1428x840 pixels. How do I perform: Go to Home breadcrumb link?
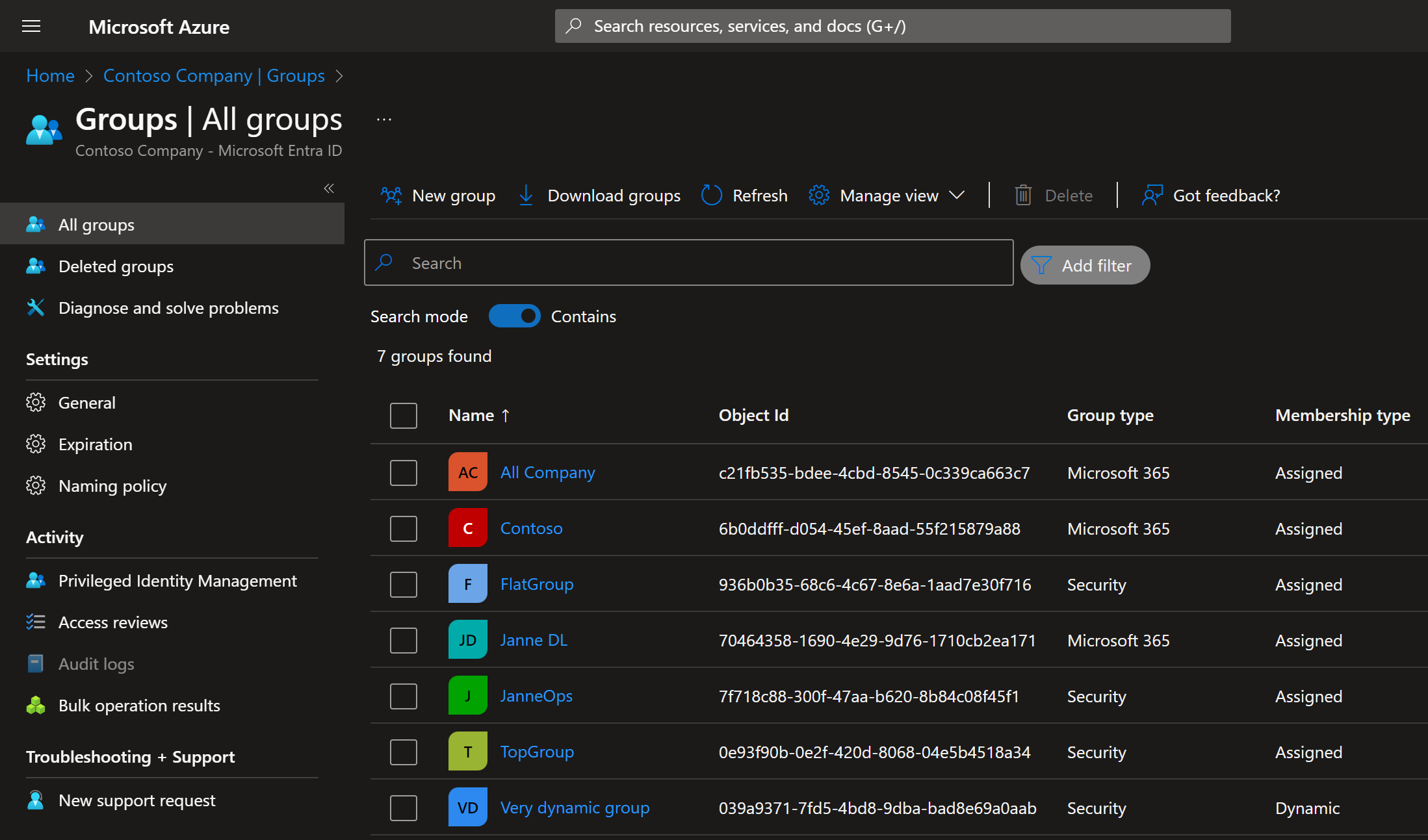point(50,76)
